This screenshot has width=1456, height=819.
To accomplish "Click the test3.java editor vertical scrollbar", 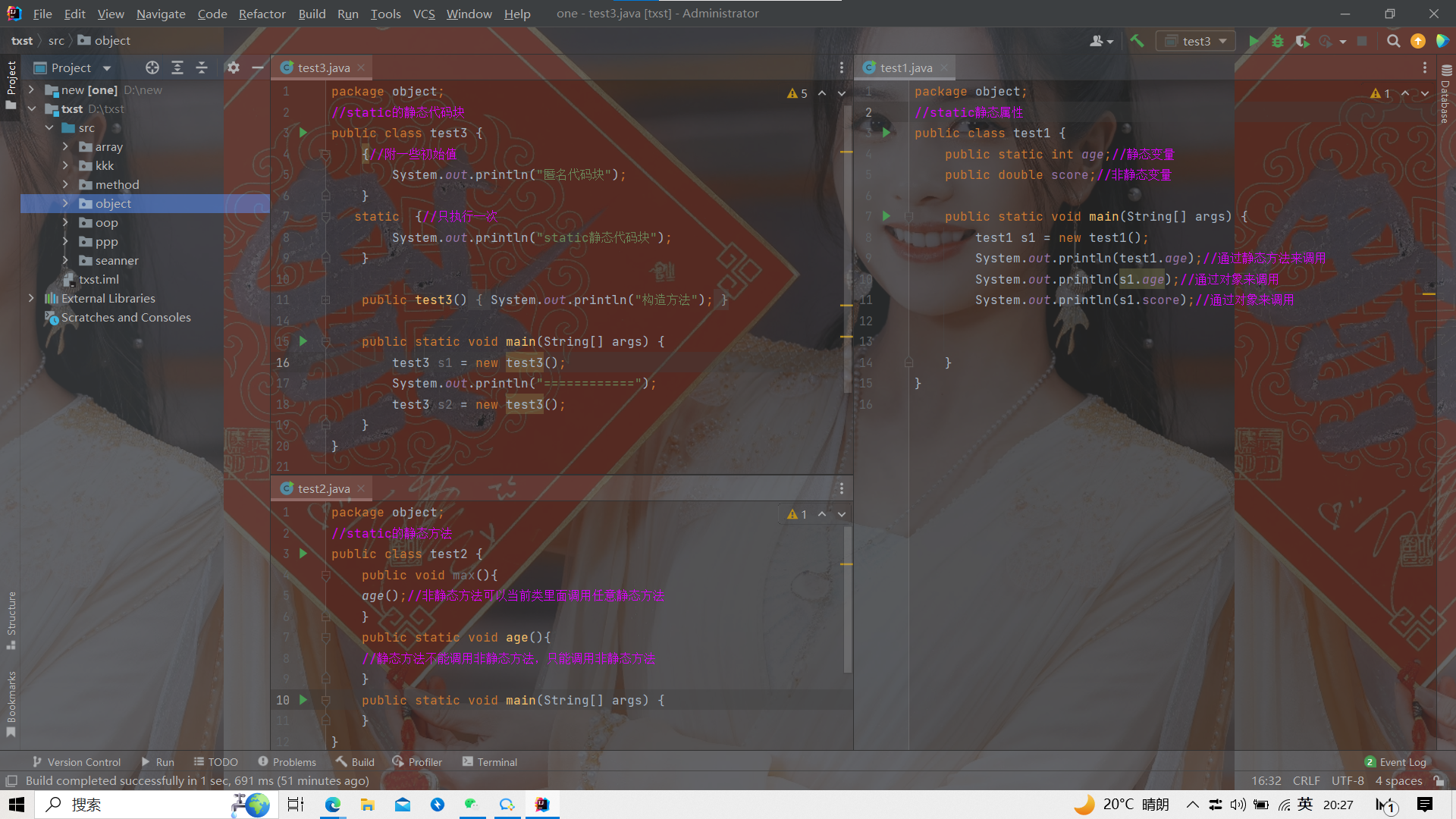I will 847,250.
